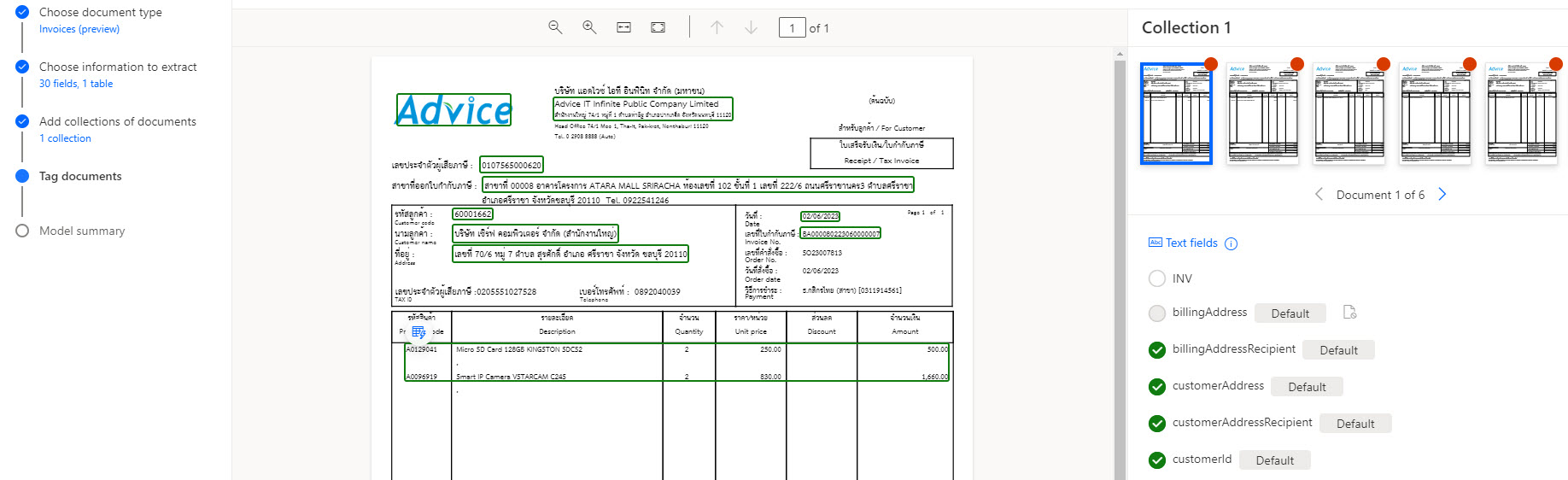Click the Text fields info icon
Screen dimensions: 1568x480
click(1231, 244)
